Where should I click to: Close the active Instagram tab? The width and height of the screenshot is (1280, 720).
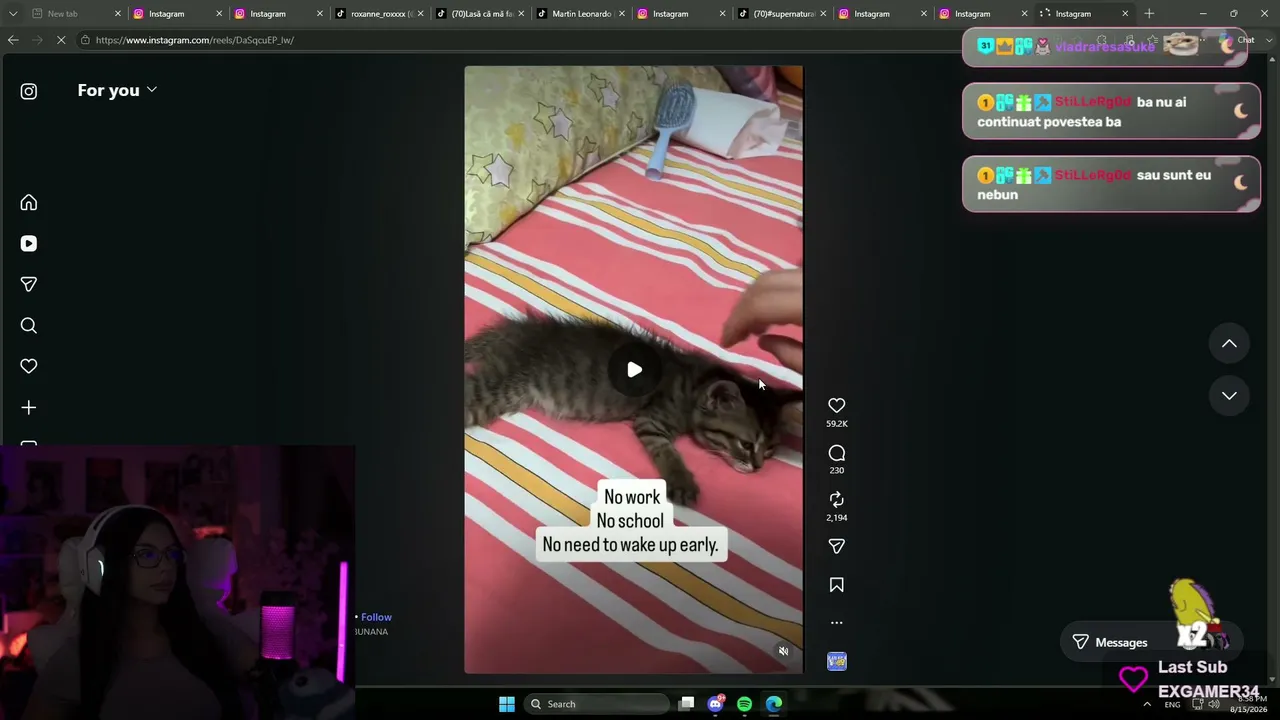[x=1125, y=14]
